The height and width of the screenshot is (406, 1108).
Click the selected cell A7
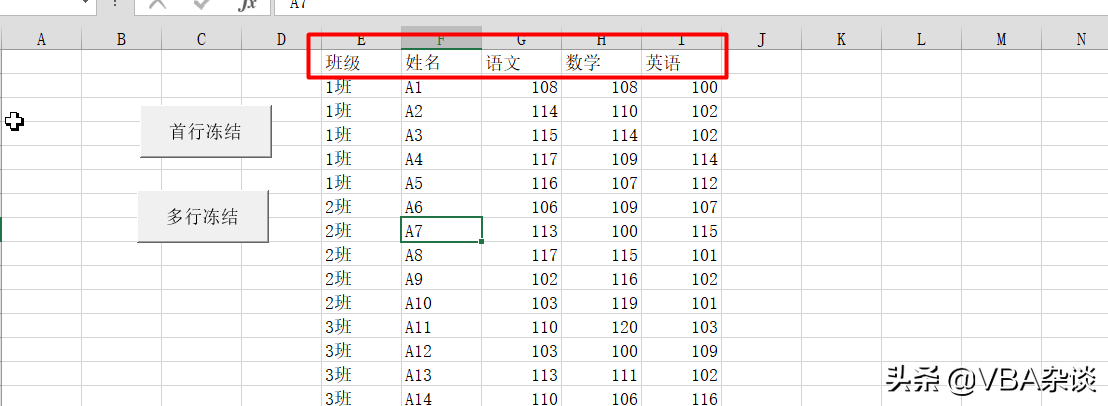[x=441, y=230]
